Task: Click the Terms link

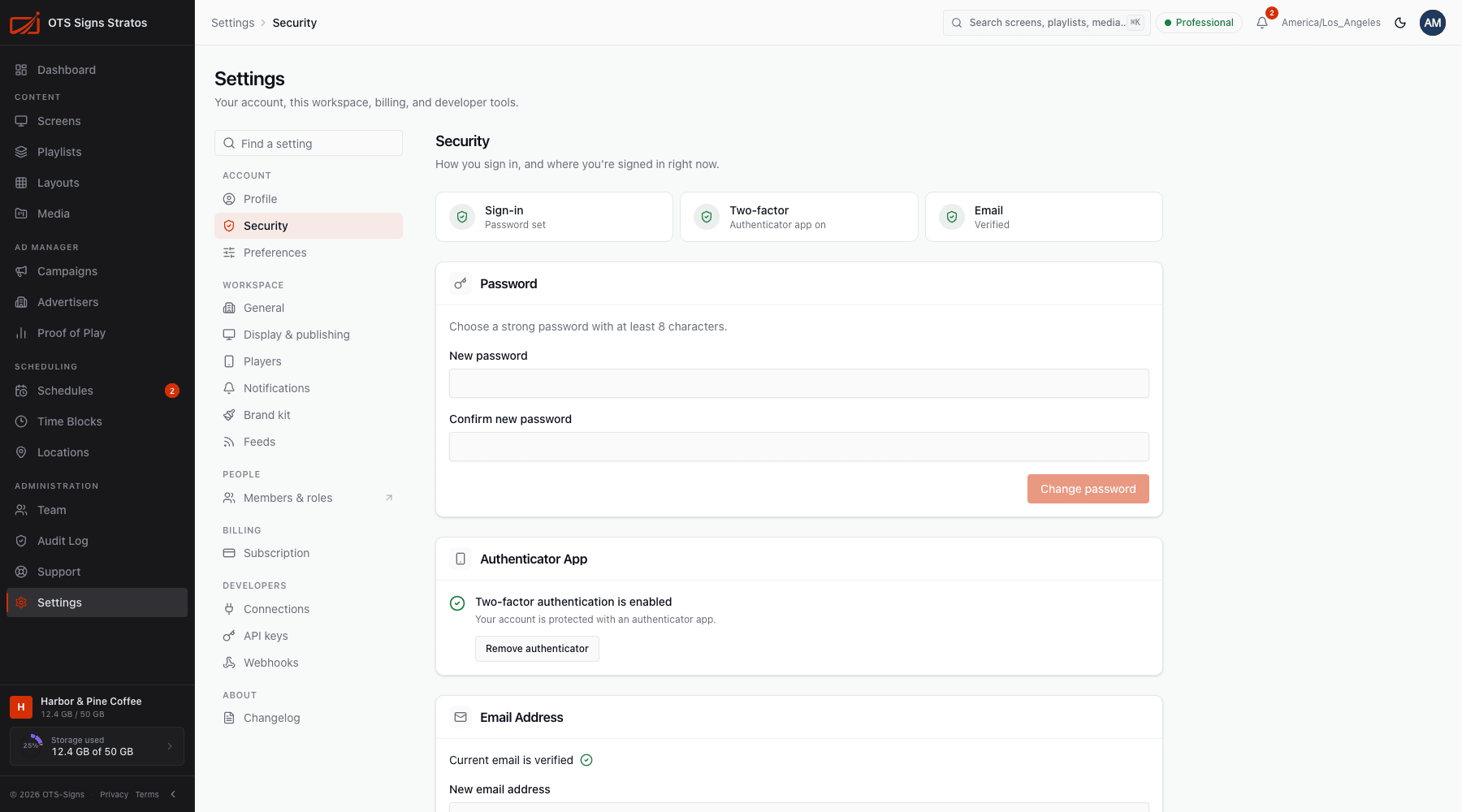Action: pos(147,794)
